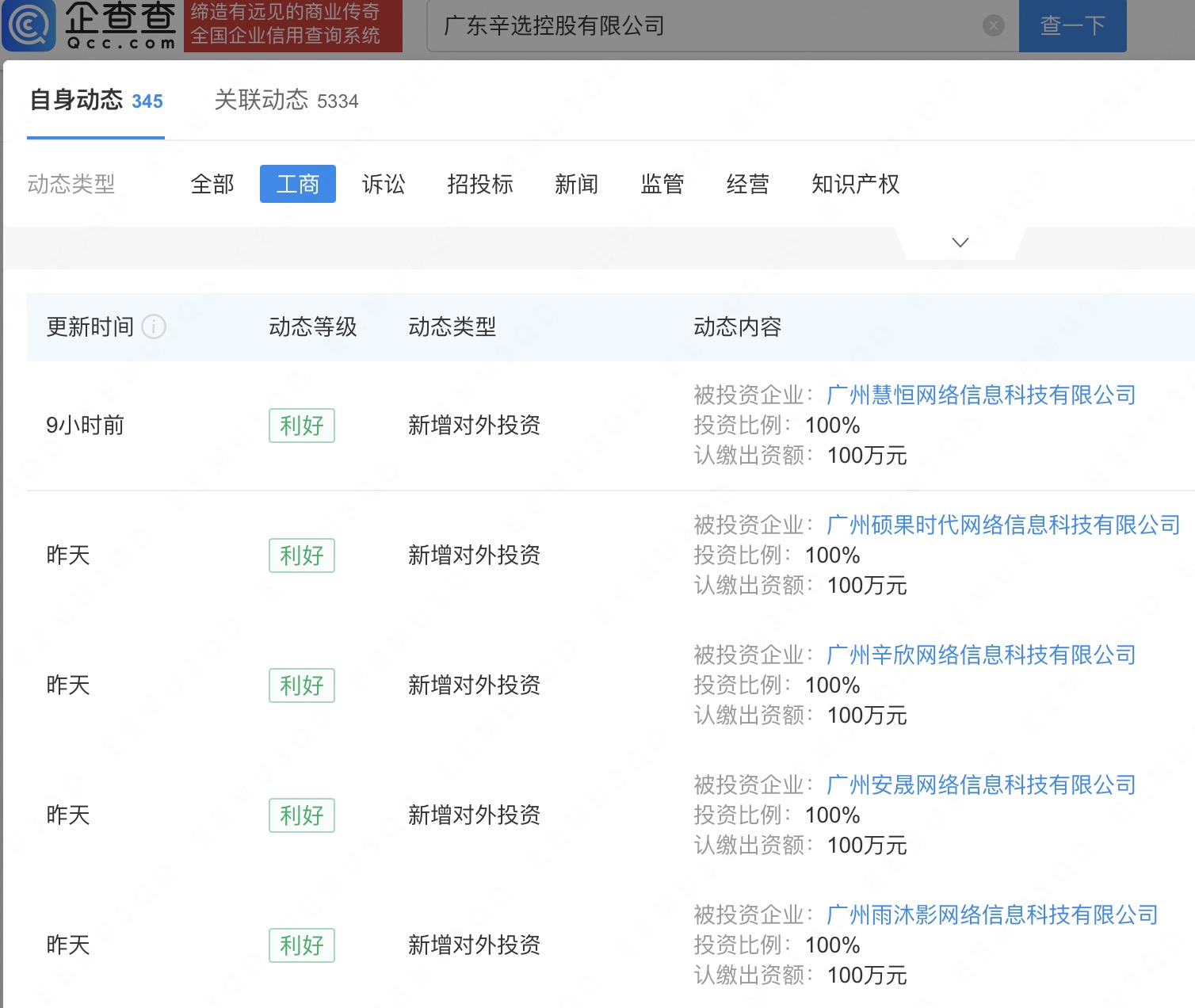Viewport: 1195px width, 1008px height.
Task: Filter dynamics by 监管
Action: pos(662,185)
